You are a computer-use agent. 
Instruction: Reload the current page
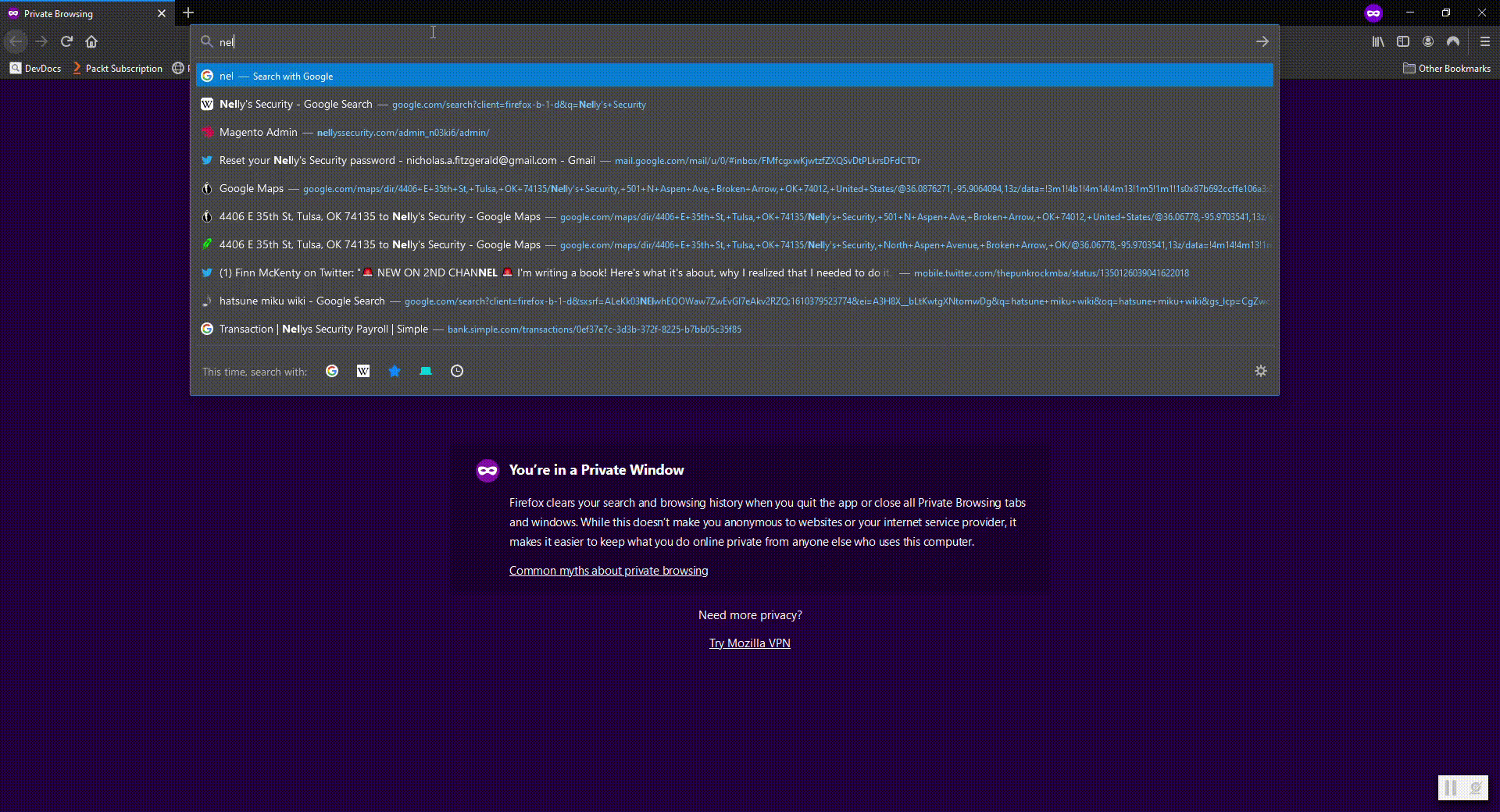67,41
